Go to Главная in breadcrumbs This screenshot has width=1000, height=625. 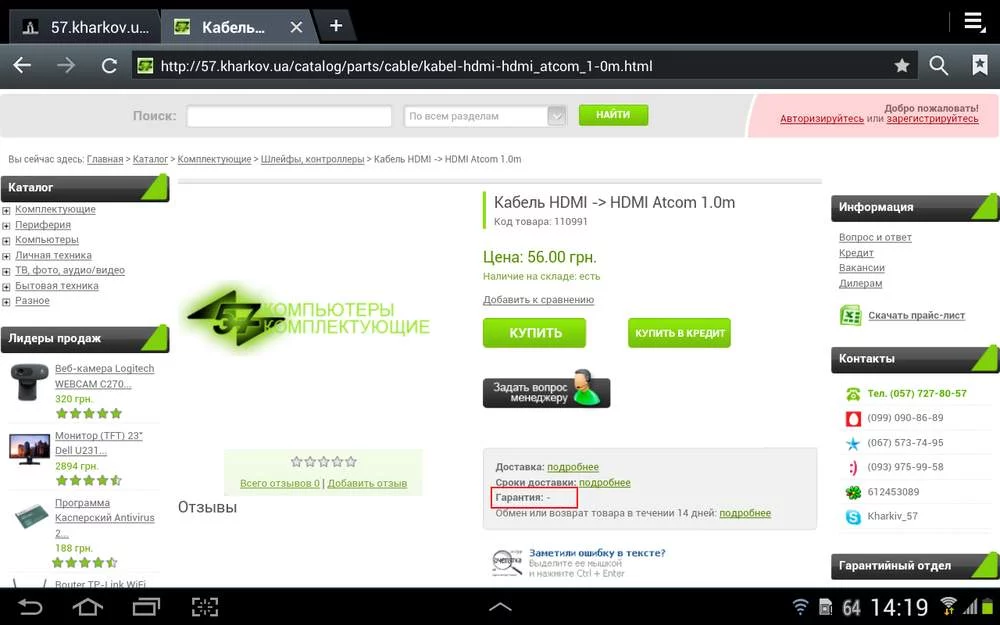[x=105, y=159]
